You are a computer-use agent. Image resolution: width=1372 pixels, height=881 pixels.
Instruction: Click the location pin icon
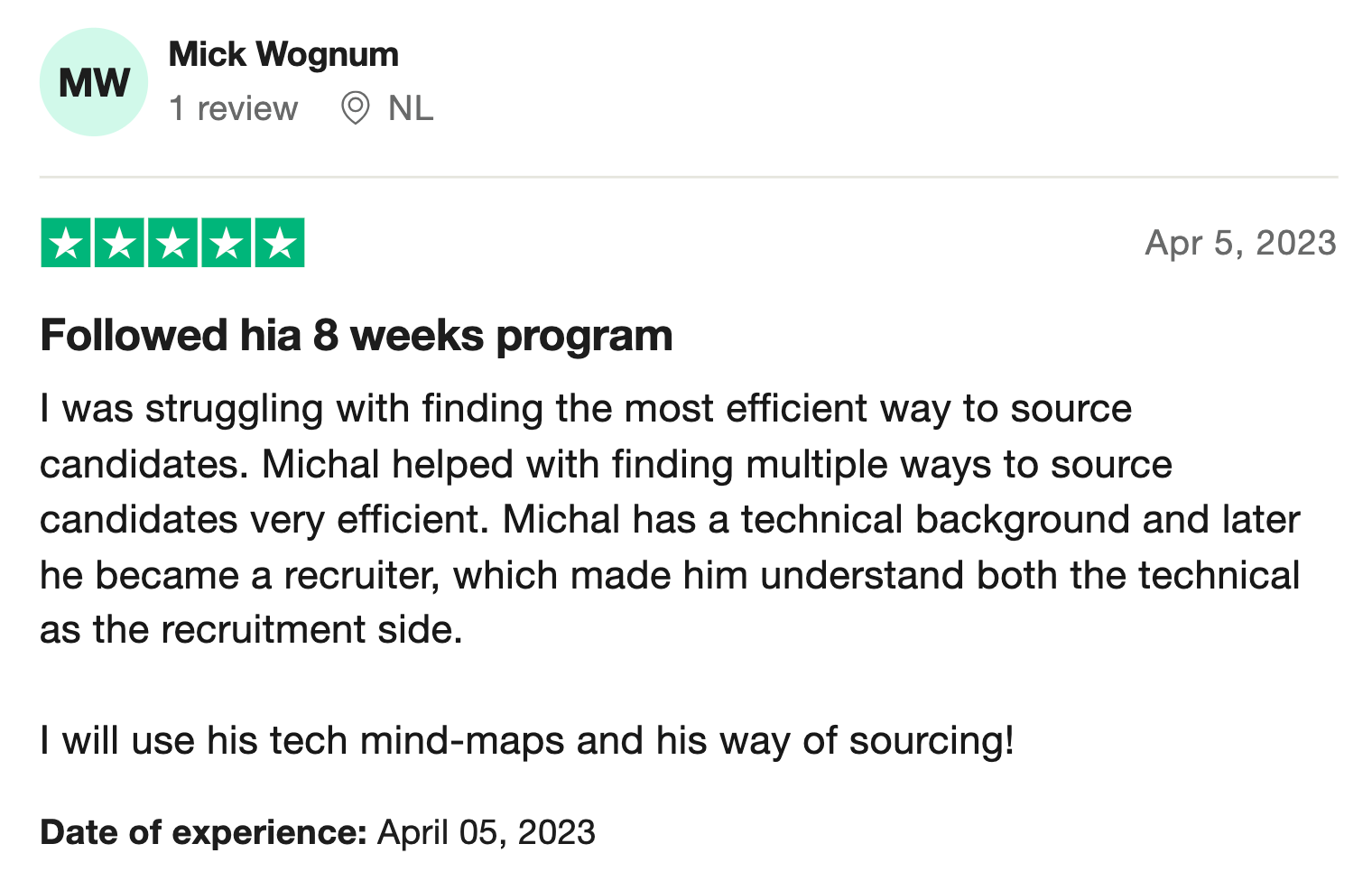[x=356, y=108]
